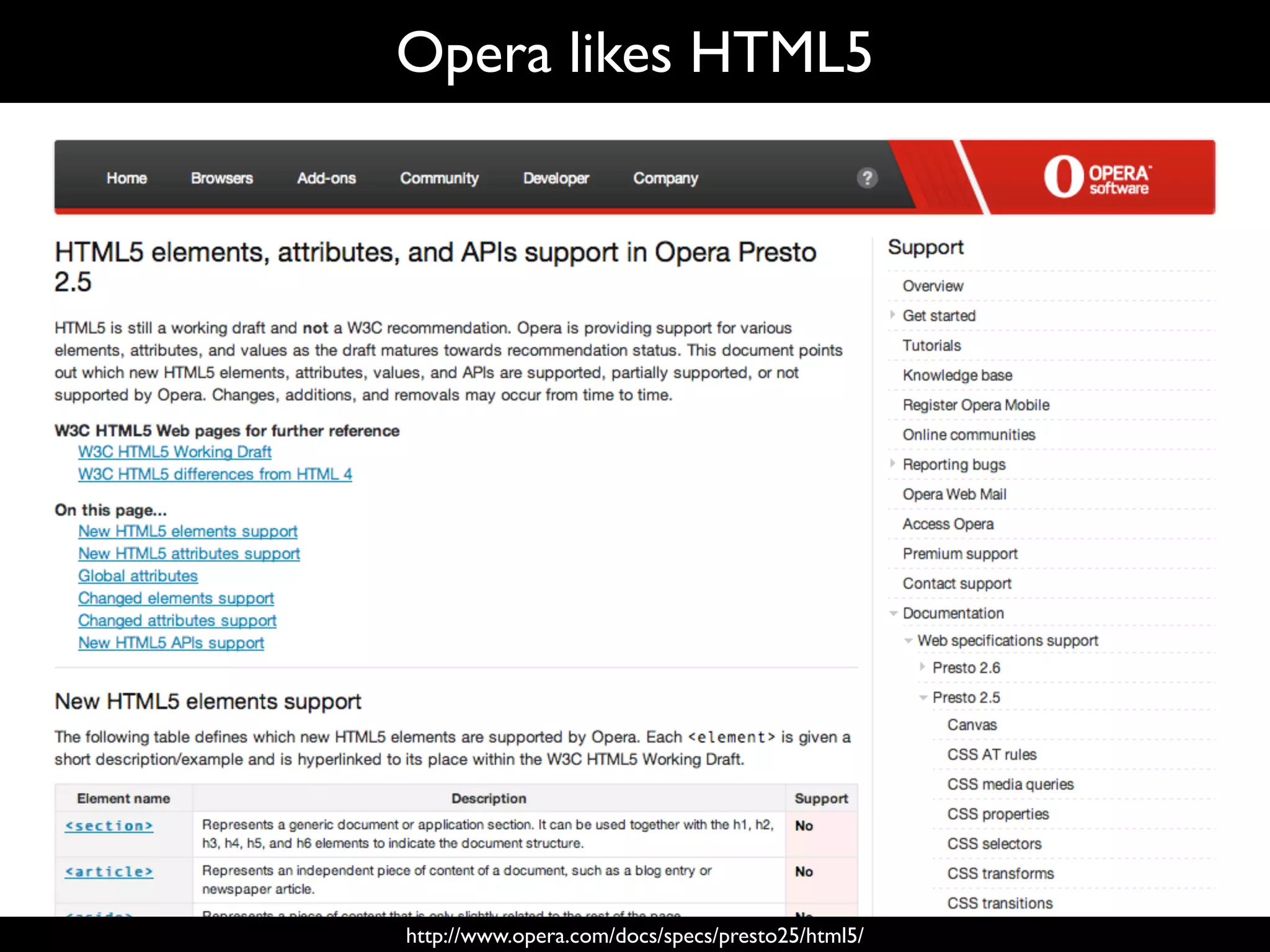Open Knowledge base sidebar link

[957, 375]
